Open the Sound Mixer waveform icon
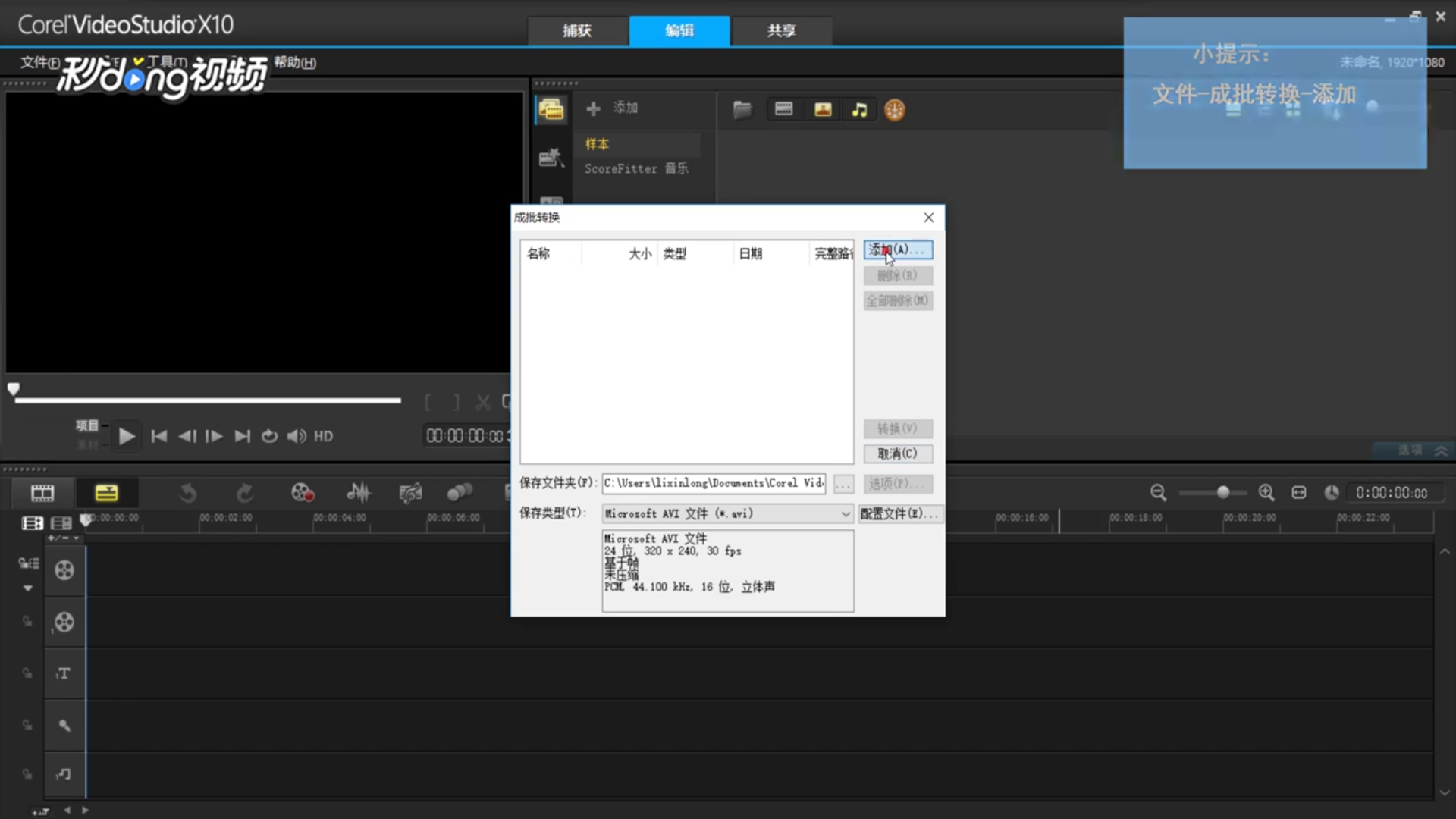This screenshot has height=819, width=1456. click(x=359, y=493)
